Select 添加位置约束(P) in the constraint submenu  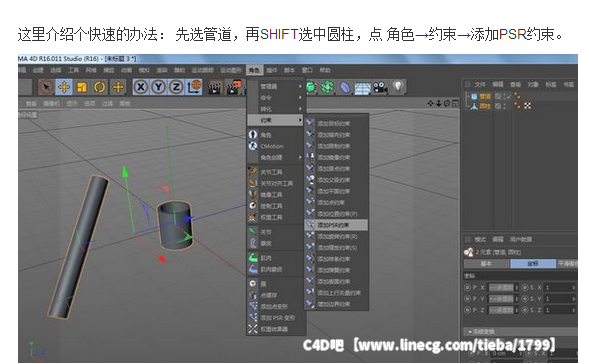click(x=336, y=214)
